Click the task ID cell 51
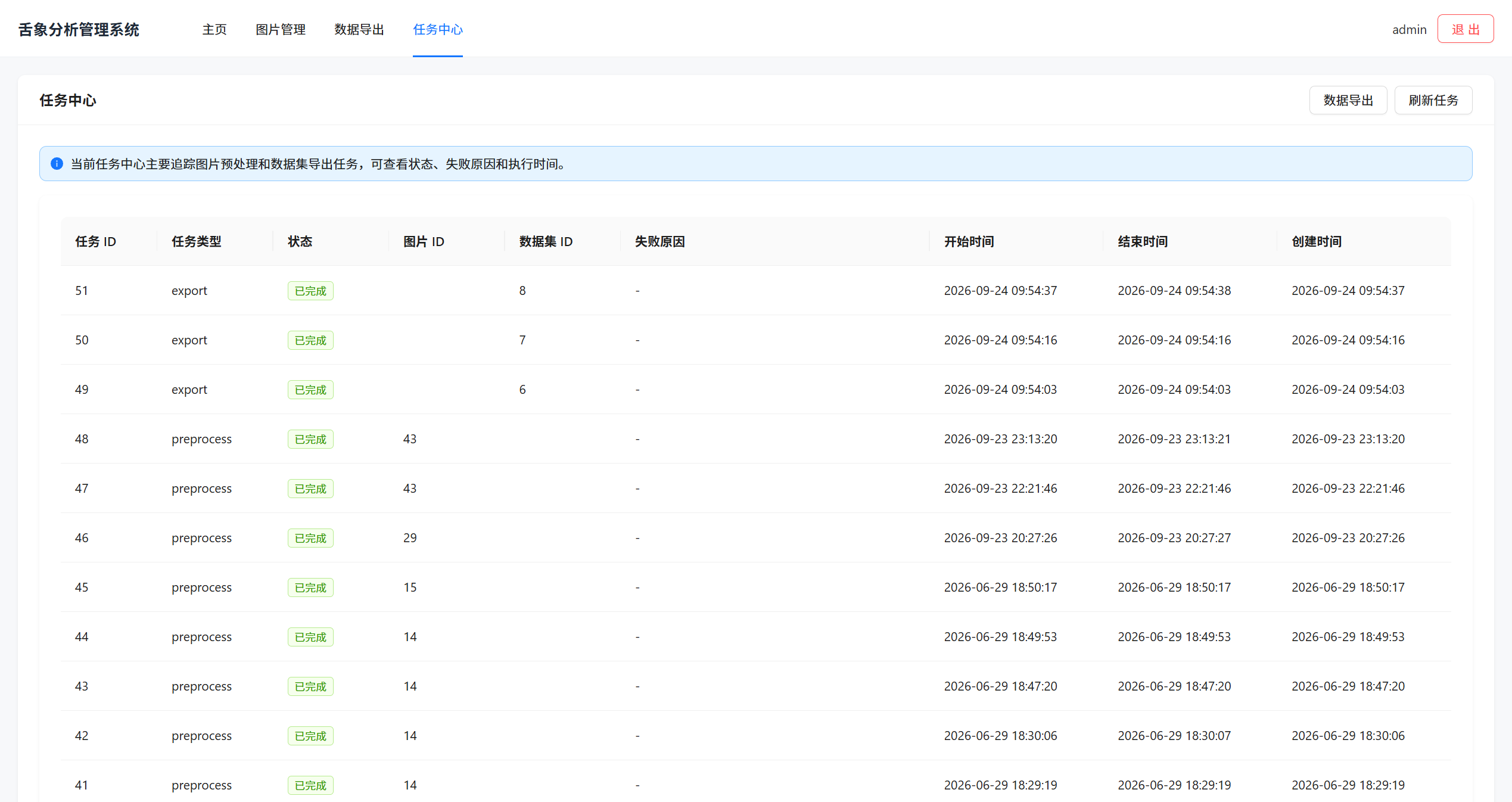The width and height of the screenshot is (1512, 802). (82, 291)
